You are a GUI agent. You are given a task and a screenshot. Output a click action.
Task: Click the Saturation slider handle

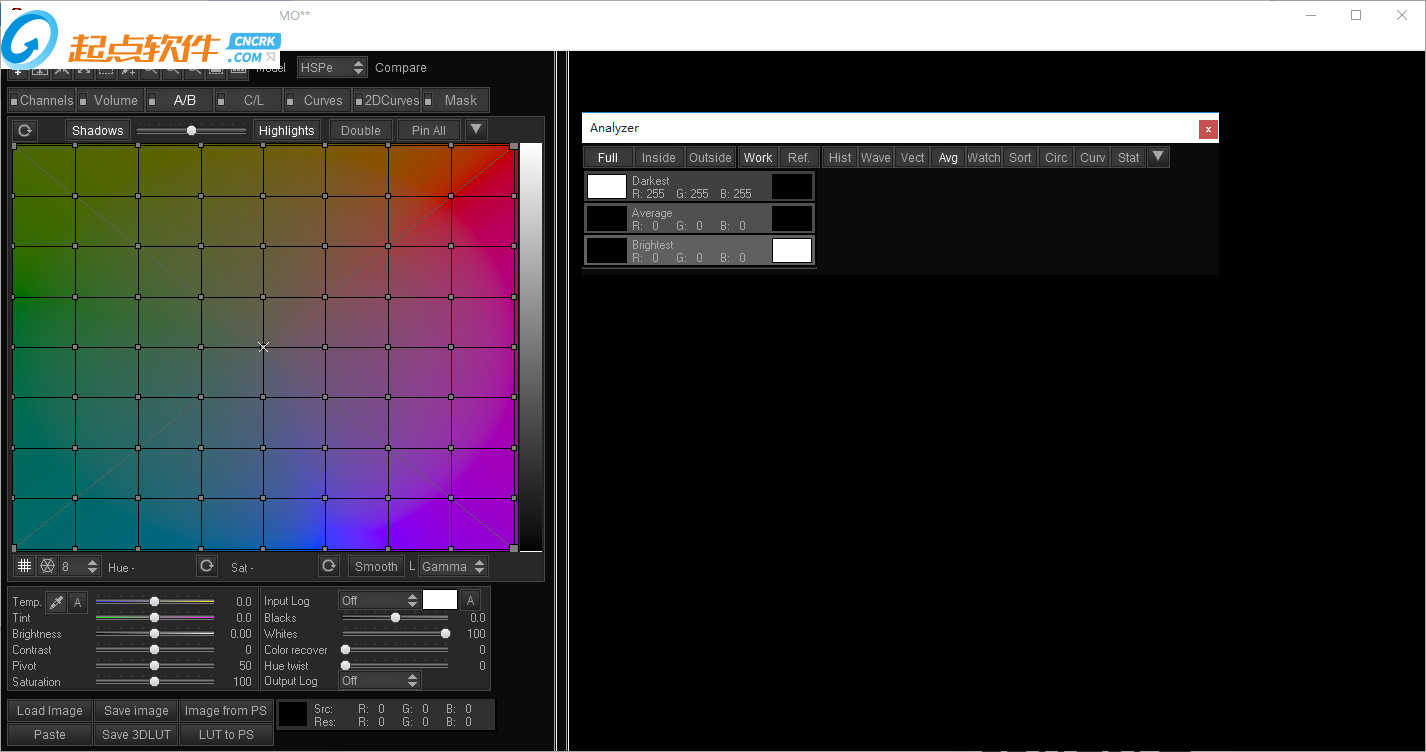(154, 682)
